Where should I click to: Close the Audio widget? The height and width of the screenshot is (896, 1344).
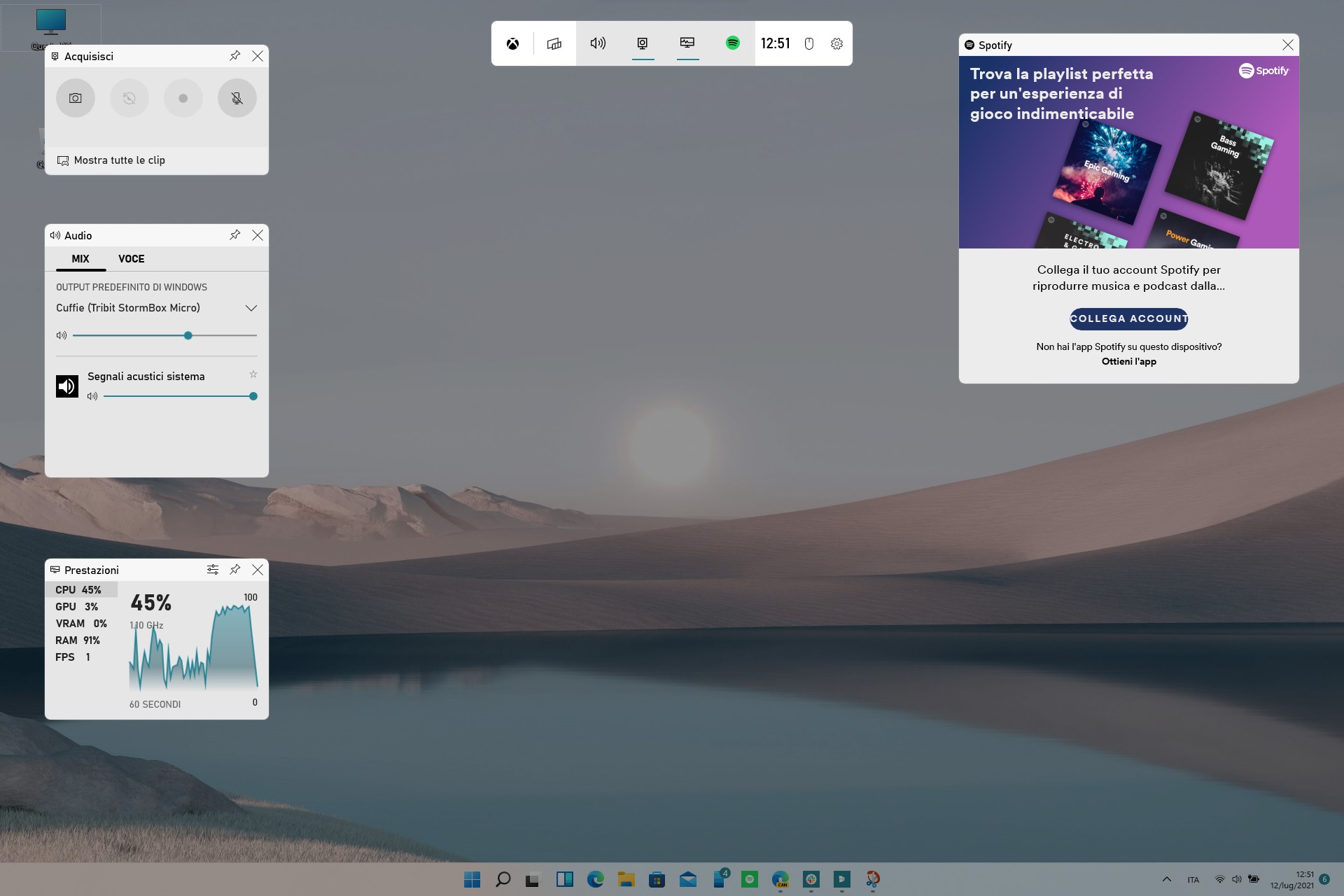point(258,235)
